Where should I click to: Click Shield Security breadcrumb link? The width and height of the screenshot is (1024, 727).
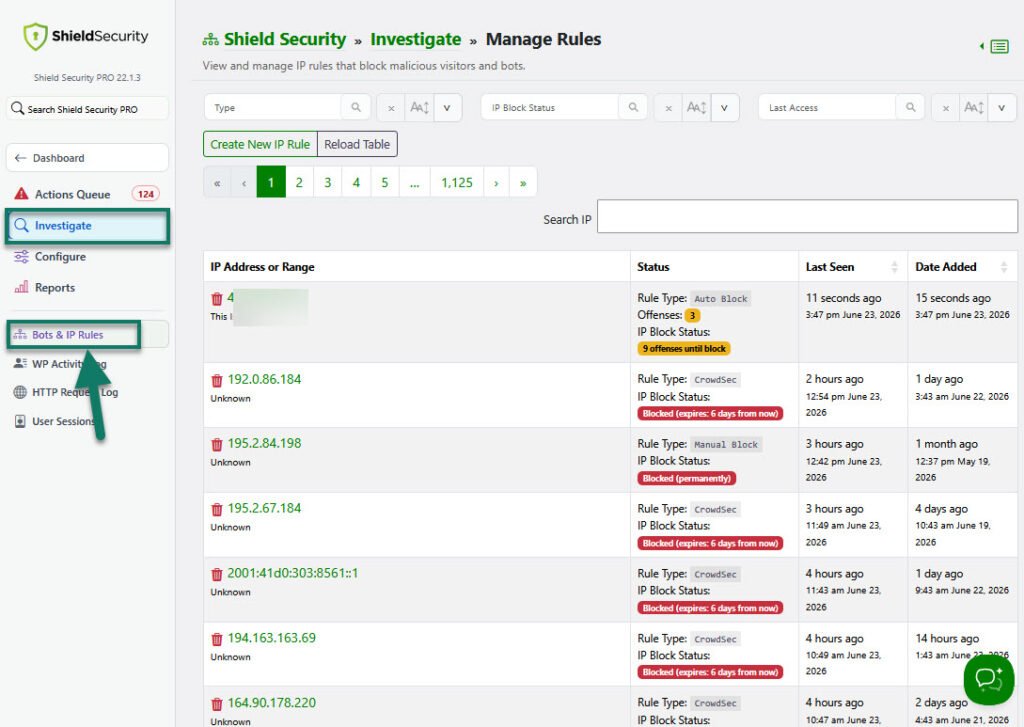[x=285, y=39]
